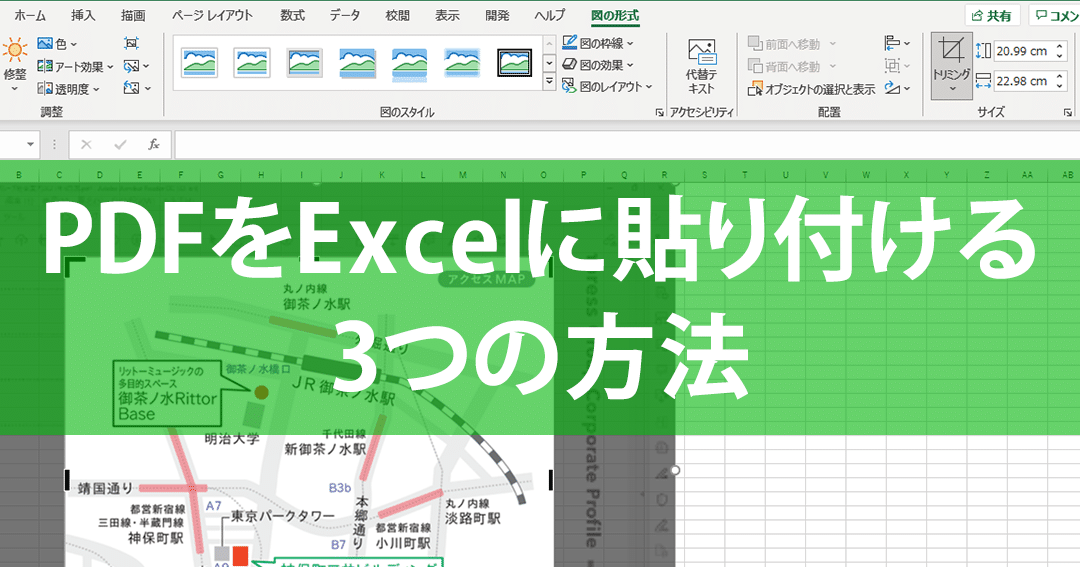Click the 共有 (Share) button

[x=992, y=16]
